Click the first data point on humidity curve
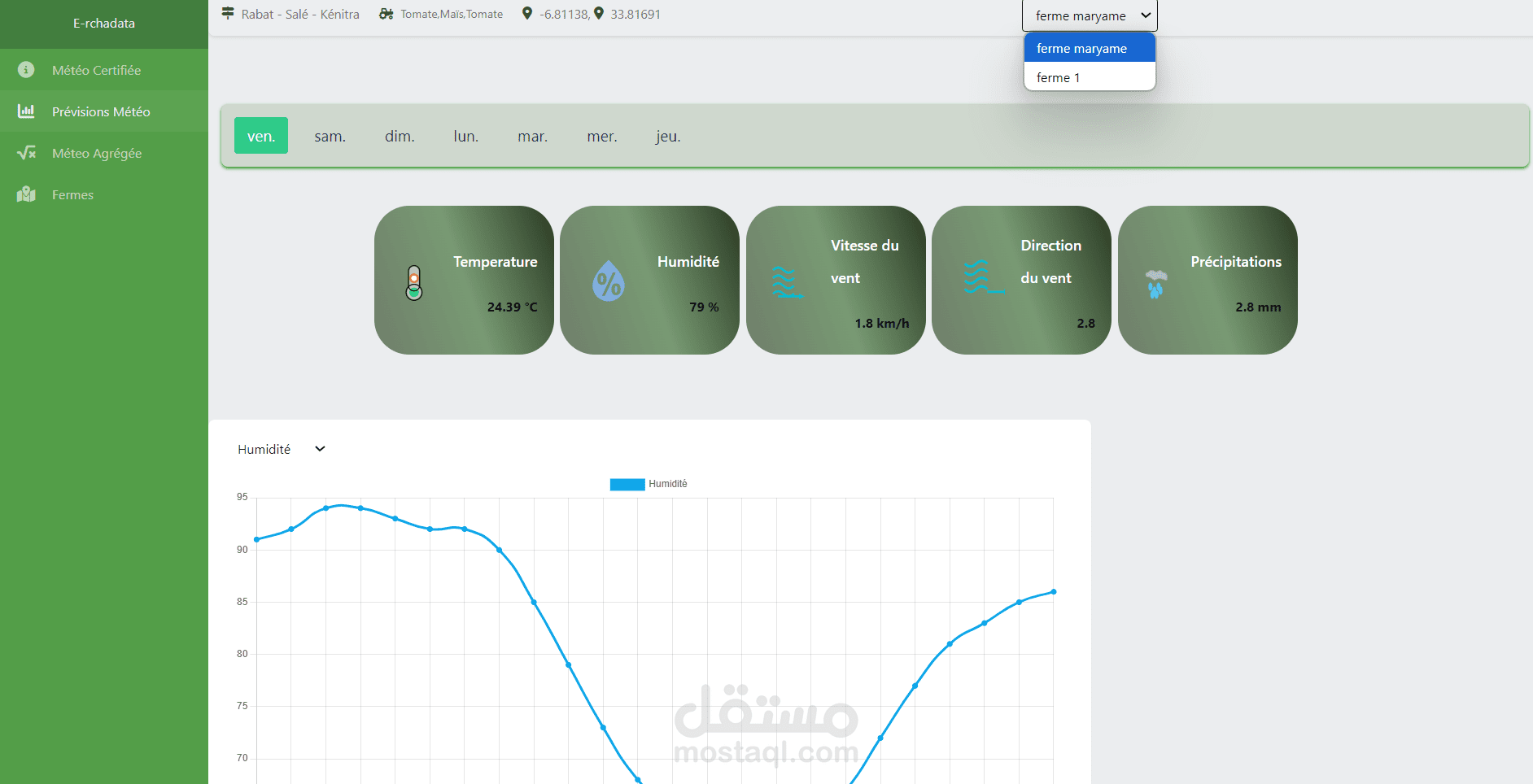This screenshot has height=784, width=1533. [x=256, y=539]
